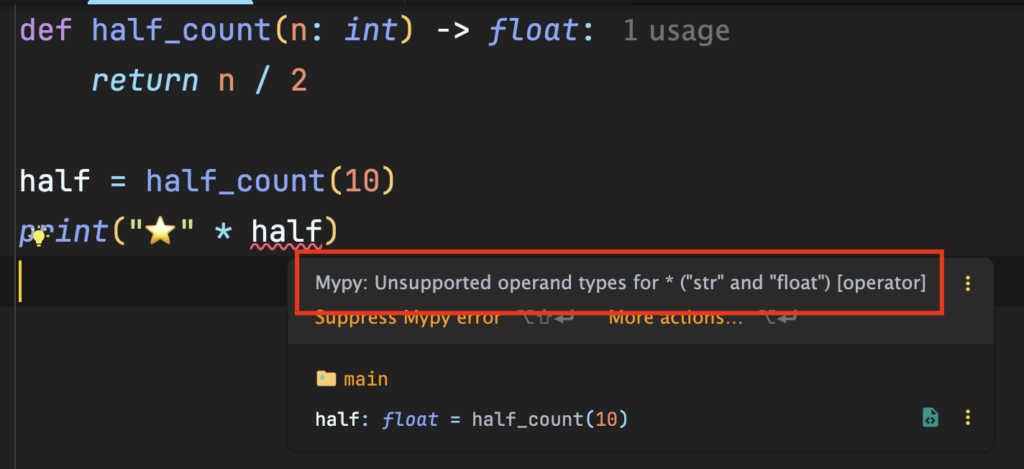Click the "1 usage" inlay hint
Viewport: 1024px width, 469px height.
click(x=676, y=31)
